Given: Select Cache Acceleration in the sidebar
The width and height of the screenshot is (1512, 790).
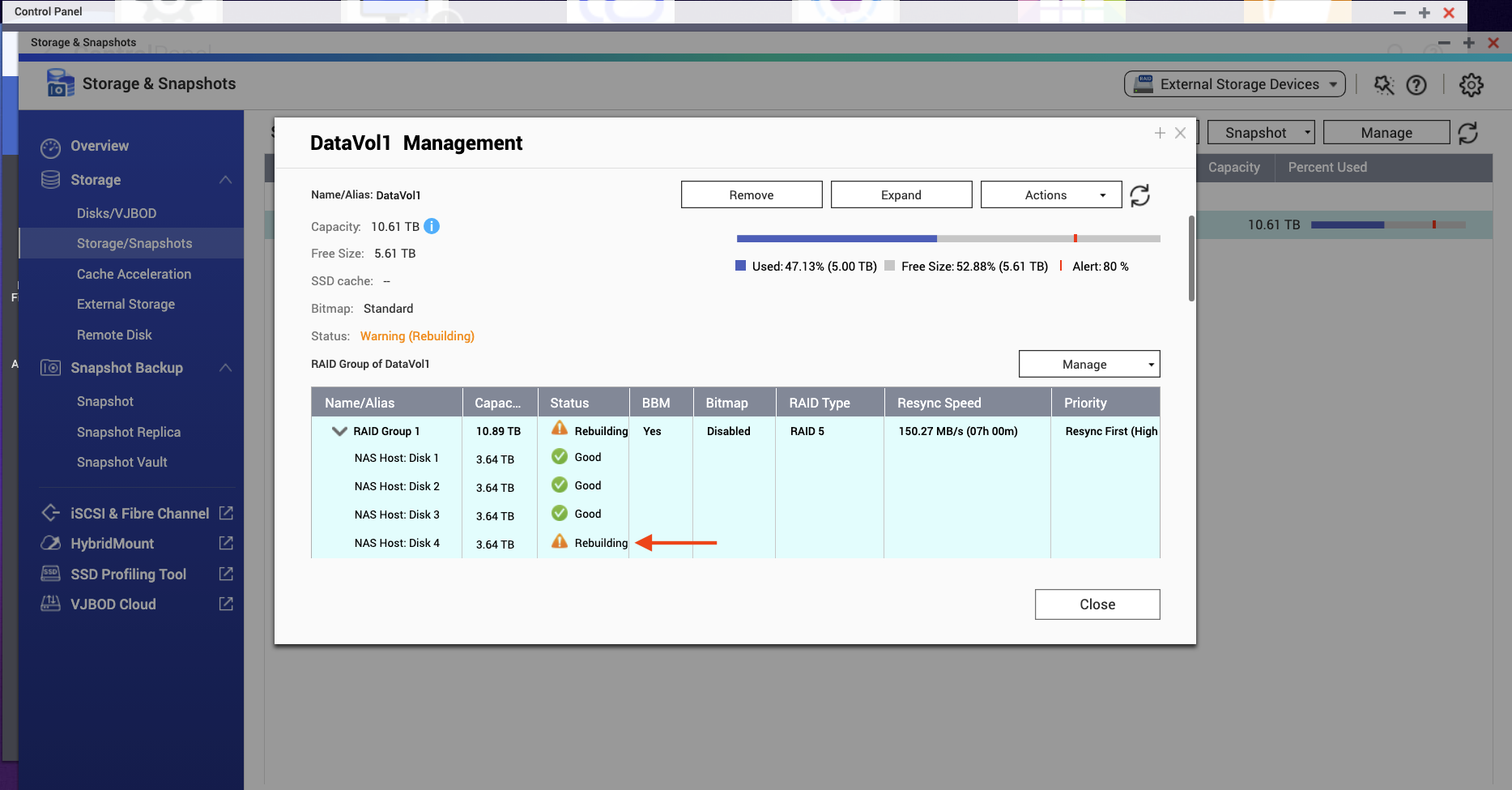Looking at the screenshot, I should pos(134,274).
